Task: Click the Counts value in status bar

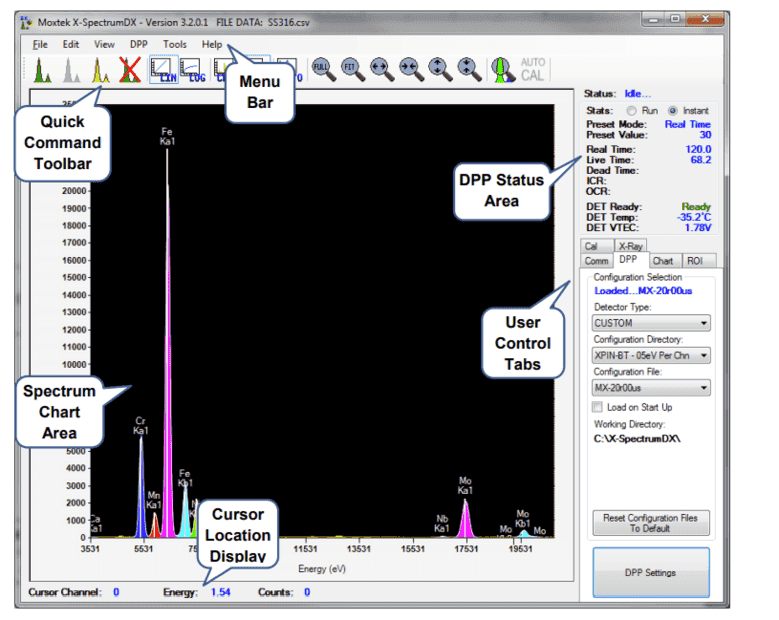Action: coord(307,592)
